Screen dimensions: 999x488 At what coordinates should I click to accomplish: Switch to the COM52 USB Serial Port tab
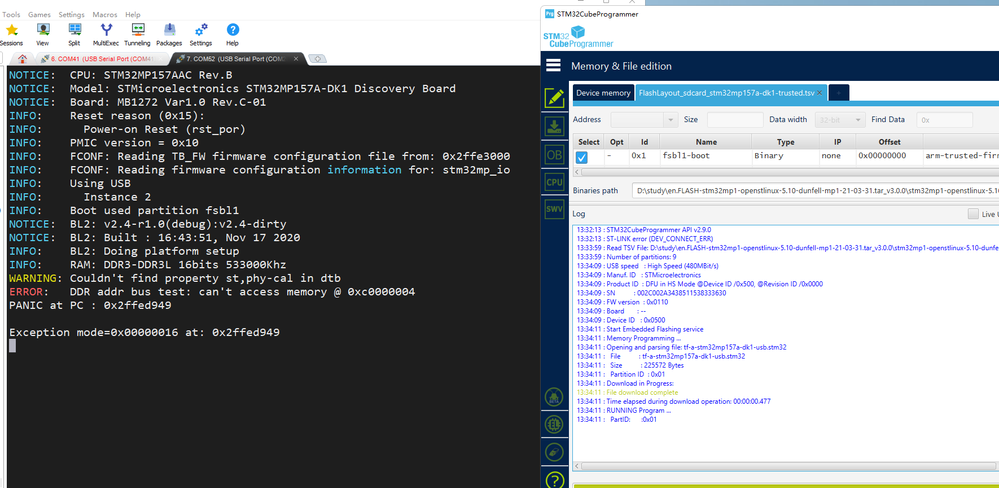(x=236, y=59)
